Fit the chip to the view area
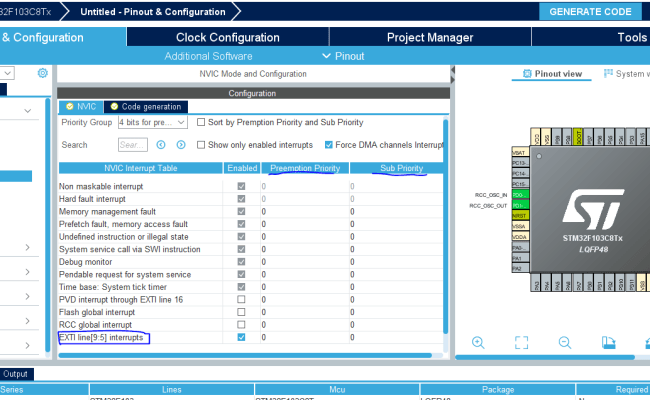Viewport: 650px width, 400px height. point(521,342)
